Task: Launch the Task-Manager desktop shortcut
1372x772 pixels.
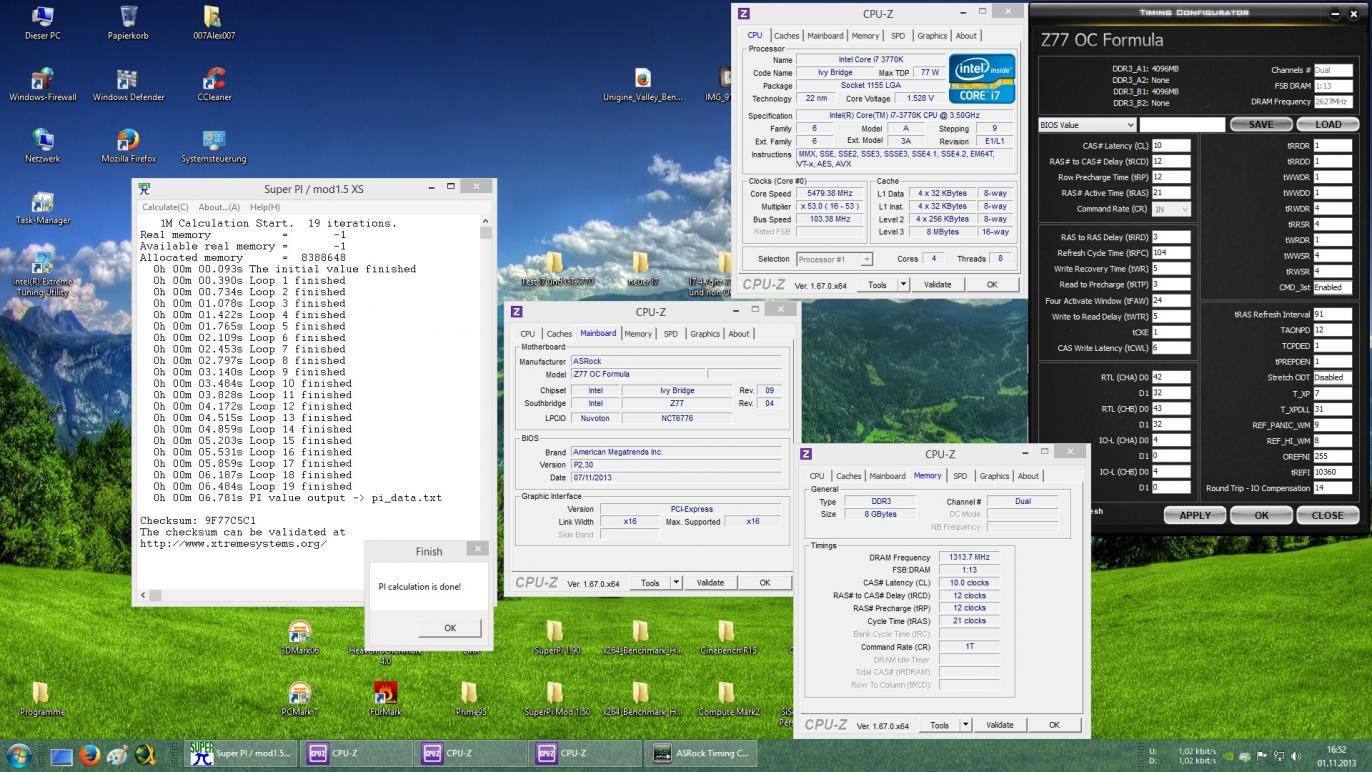Action: pos(42,207)
